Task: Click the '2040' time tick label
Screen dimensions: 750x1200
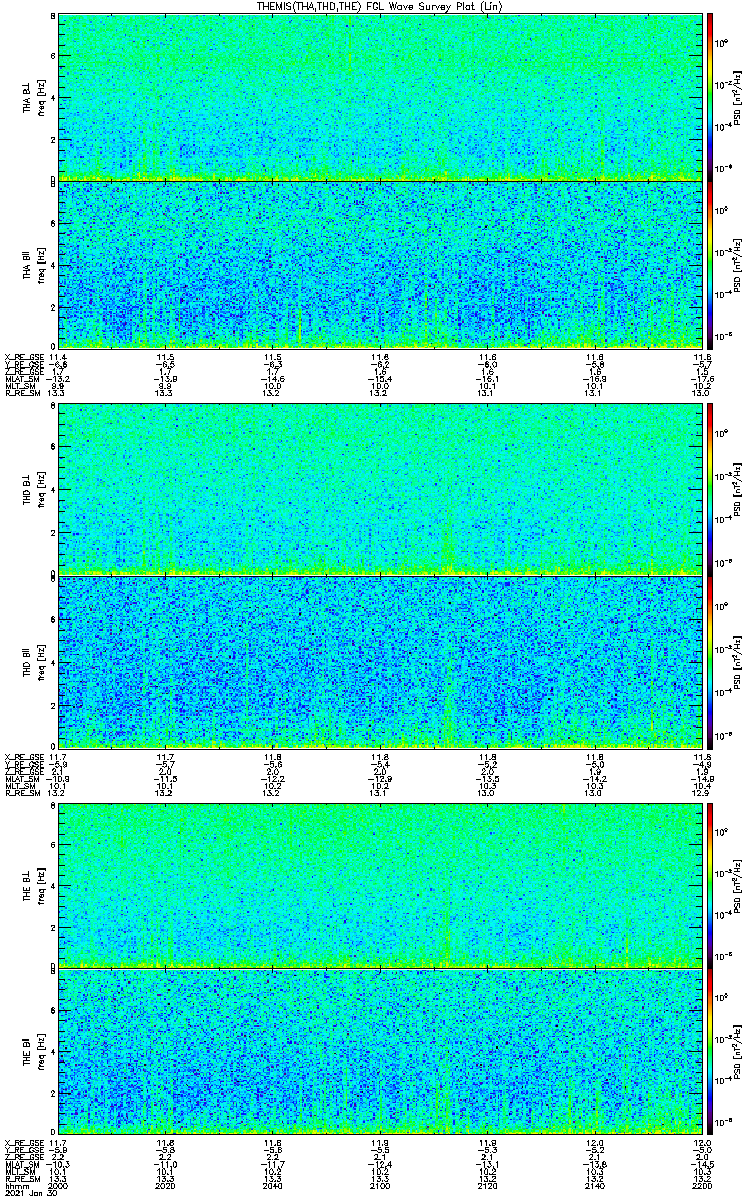Action: coord(272,1185)
